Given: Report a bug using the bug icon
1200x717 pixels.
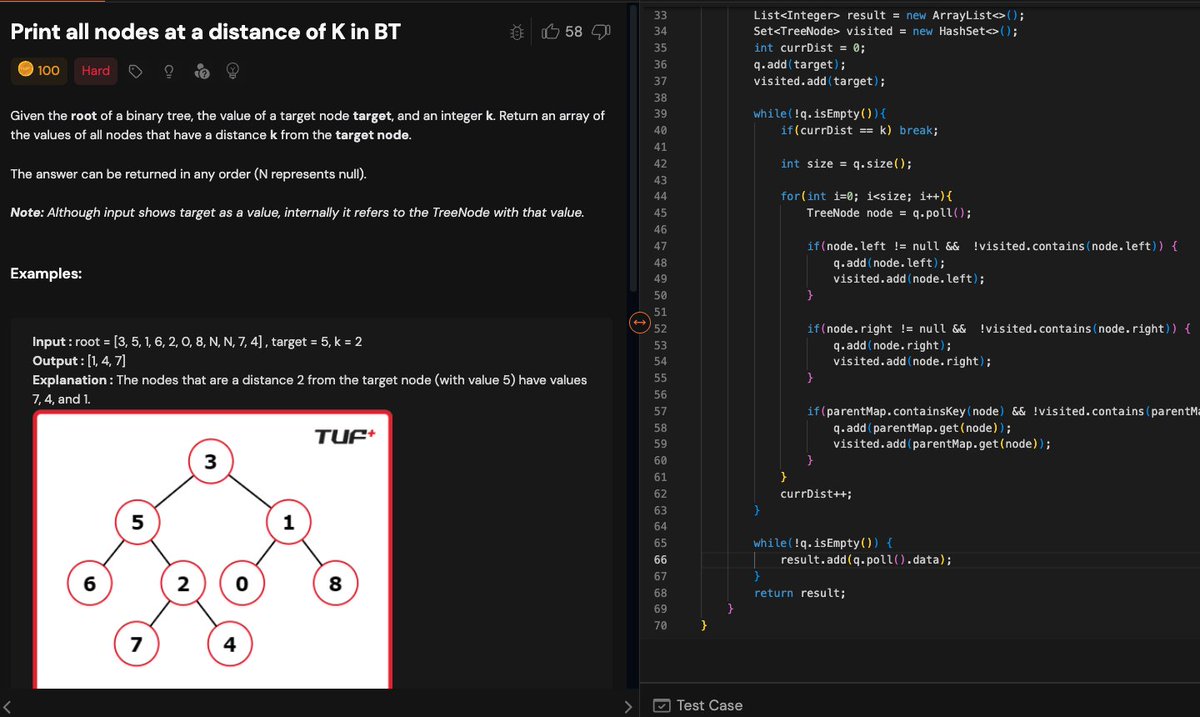Looking at the screenshot, I should (x=517, y=32).
